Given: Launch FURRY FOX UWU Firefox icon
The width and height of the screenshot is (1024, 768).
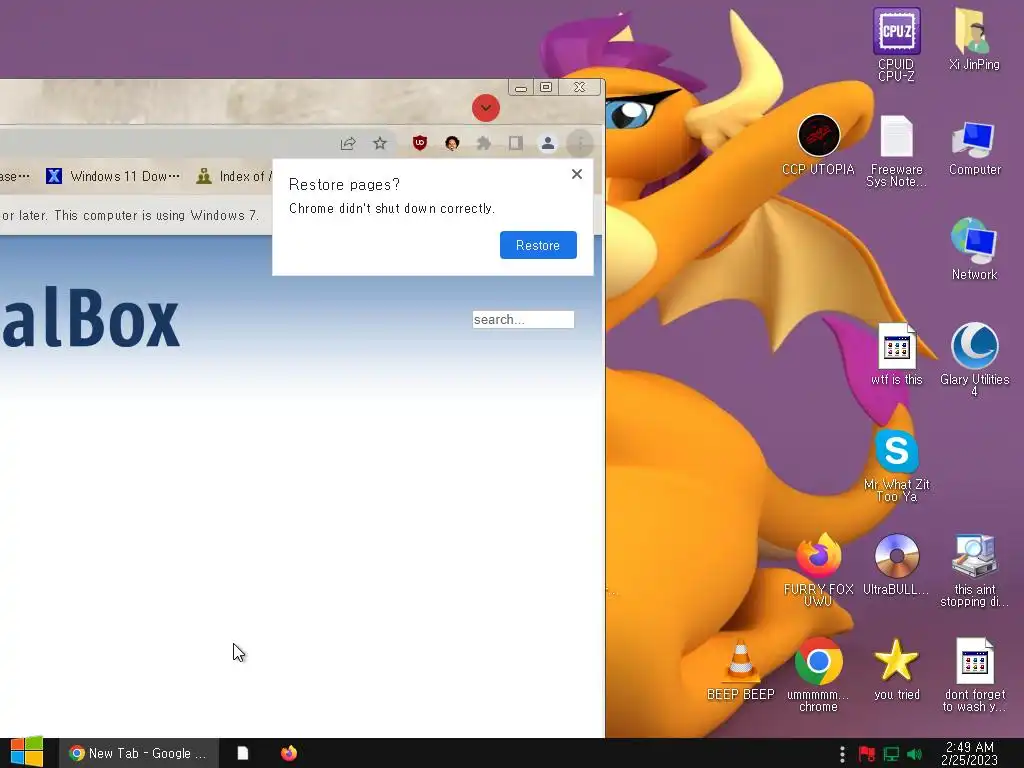Looking at the screenshot, I should (818, 570).
